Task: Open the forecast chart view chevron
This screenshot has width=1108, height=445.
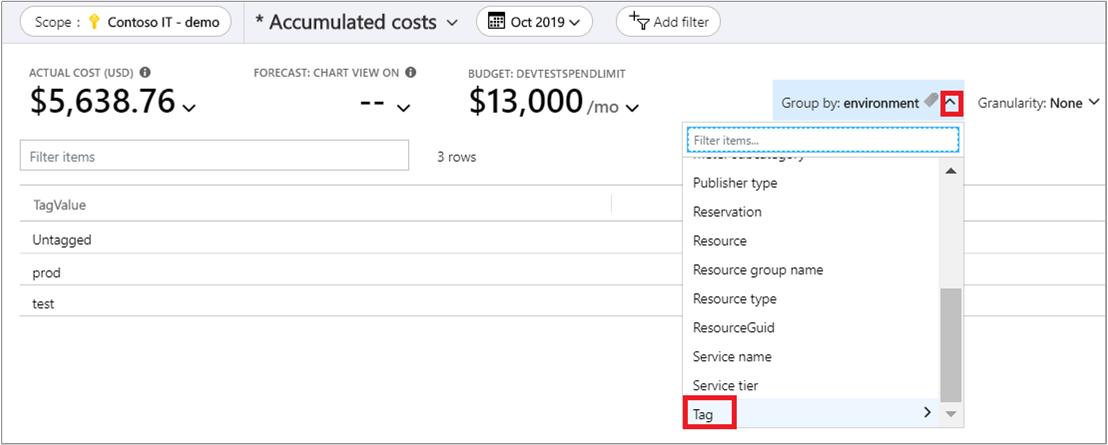Action: 403,107
